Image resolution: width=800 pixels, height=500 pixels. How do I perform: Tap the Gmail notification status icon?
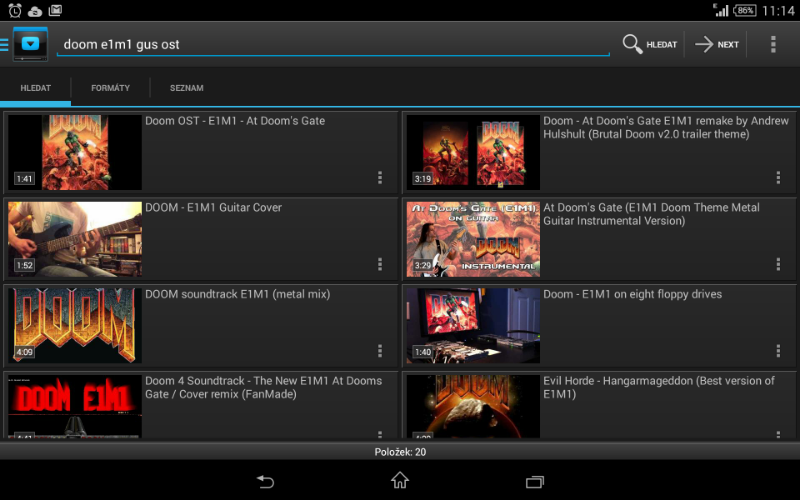[x=55, y=10]
